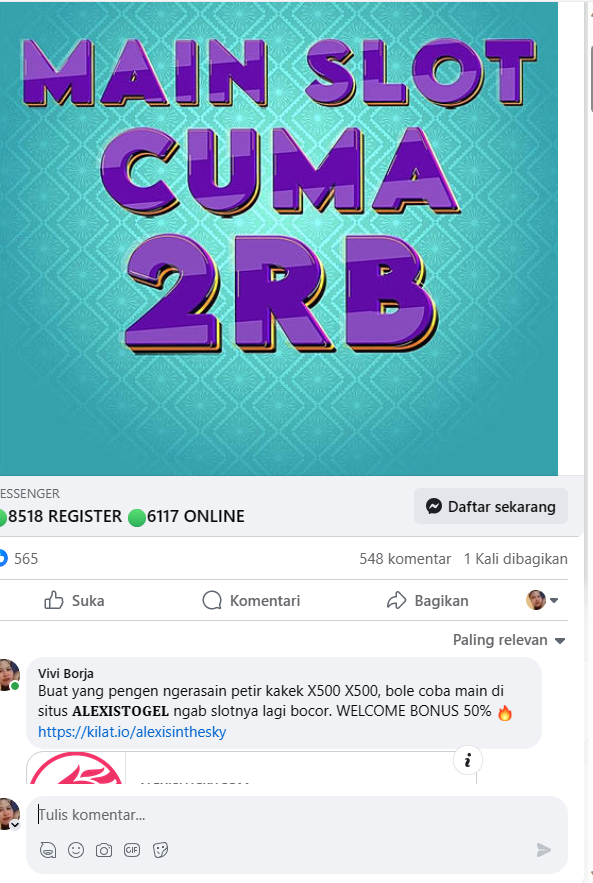Image resolution: width=593 pixels, height=883 pixels.
Task: Click the Daftar sekarang button
Action: click(x=491, y=506)
